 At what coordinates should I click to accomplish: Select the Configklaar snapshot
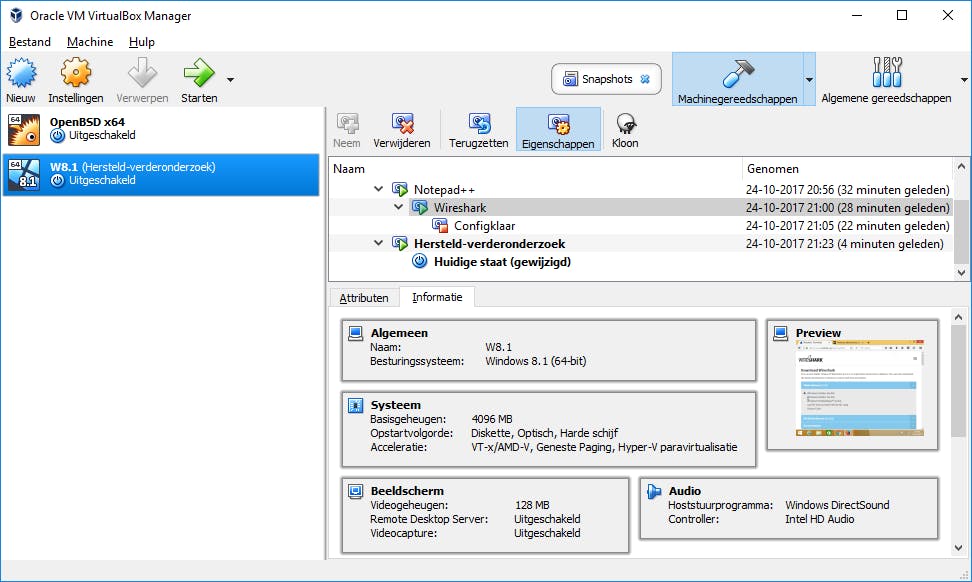pos(641,226)
